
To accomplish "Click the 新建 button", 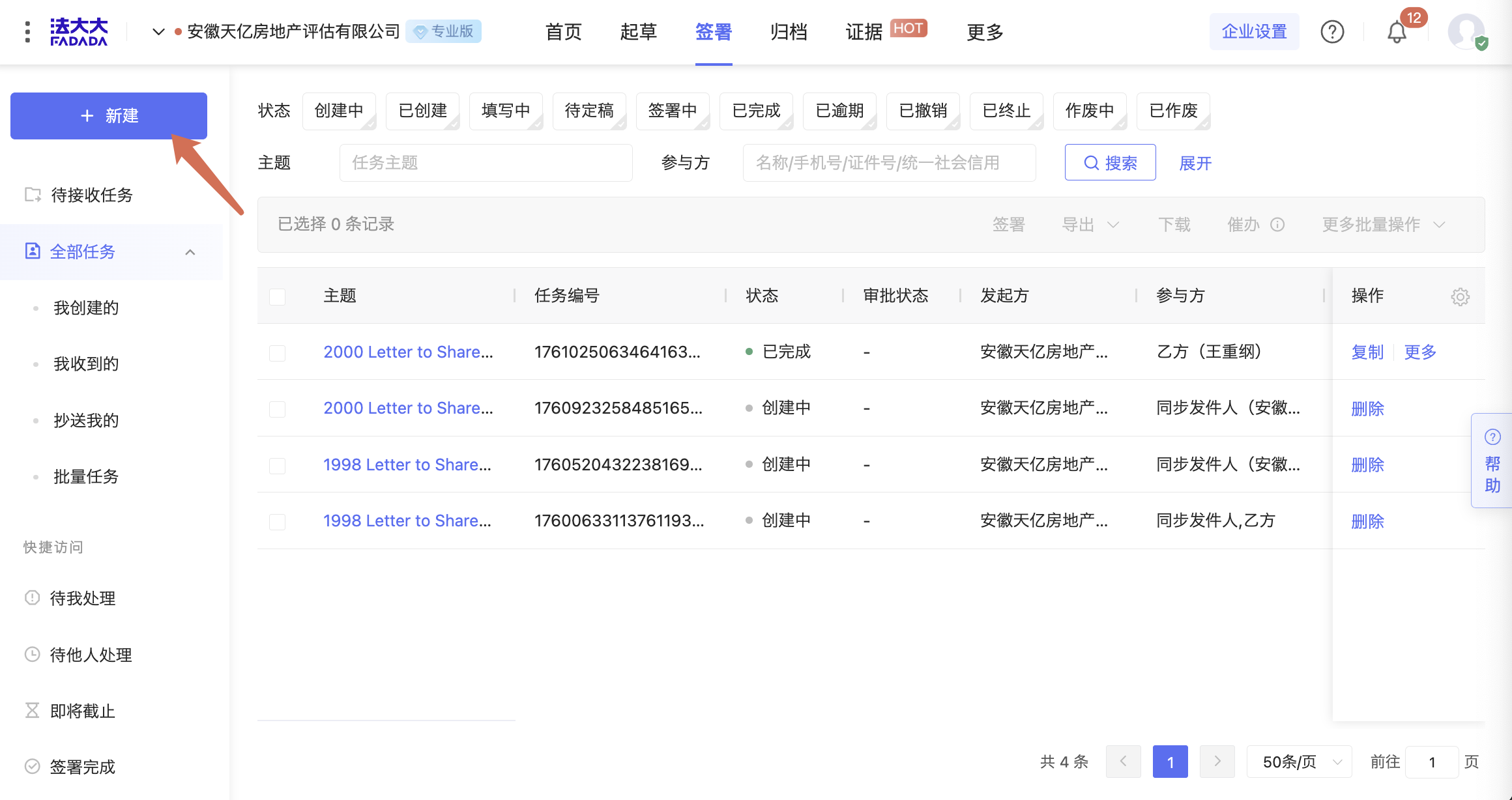I will (109, 116).
